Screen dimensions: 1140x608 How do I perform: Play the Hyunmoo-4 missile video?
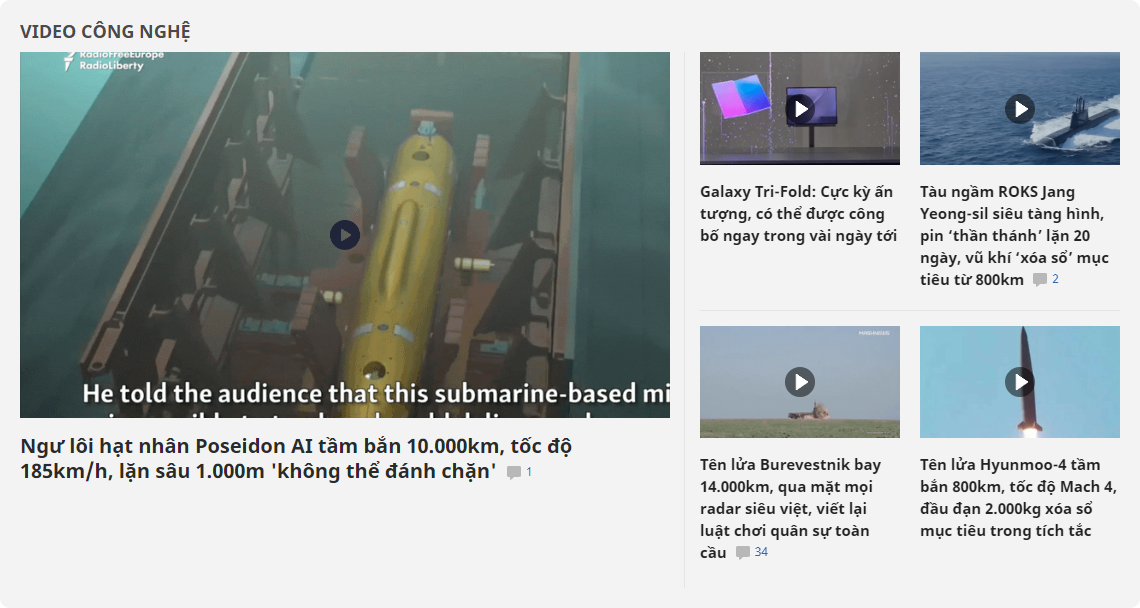1019,382
